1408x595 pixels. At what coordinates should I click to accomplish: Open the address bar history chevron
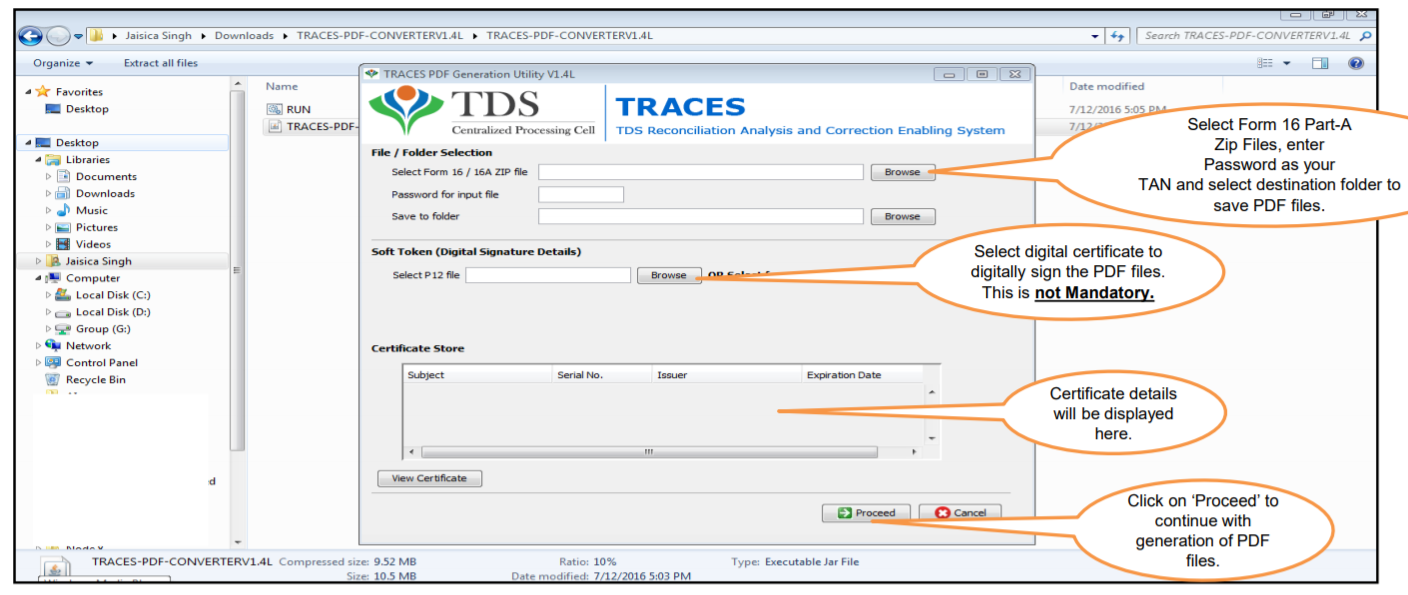[1096, 35]
